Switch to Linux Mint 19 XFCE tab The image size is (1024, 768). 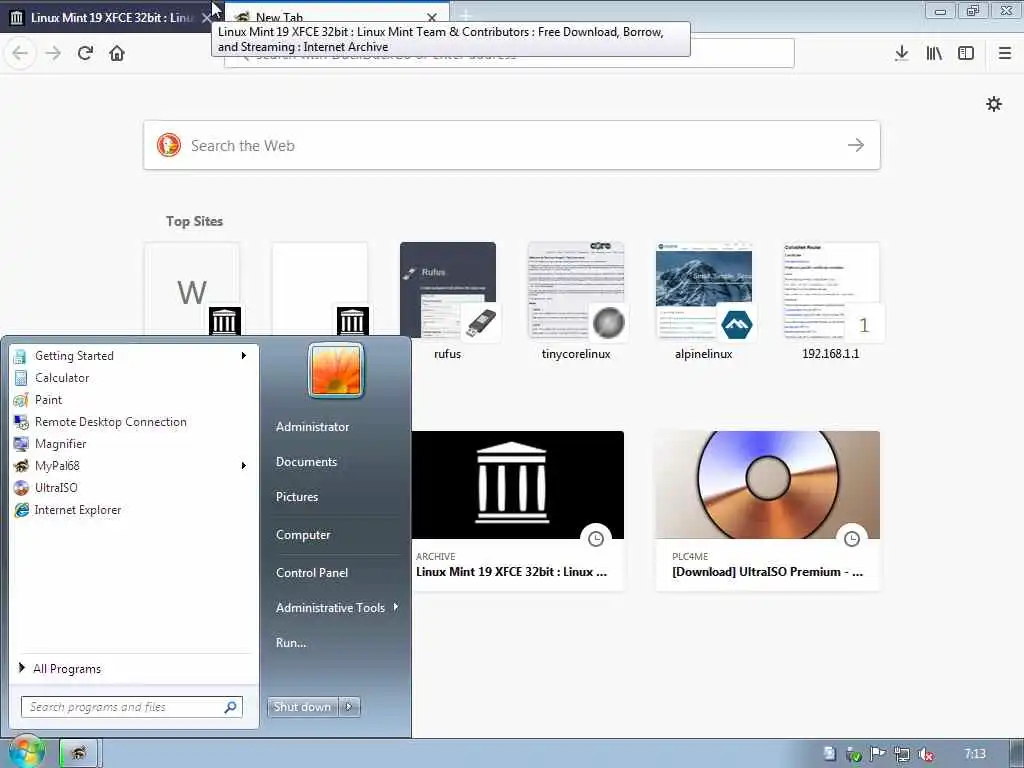[x=111, y=17]
